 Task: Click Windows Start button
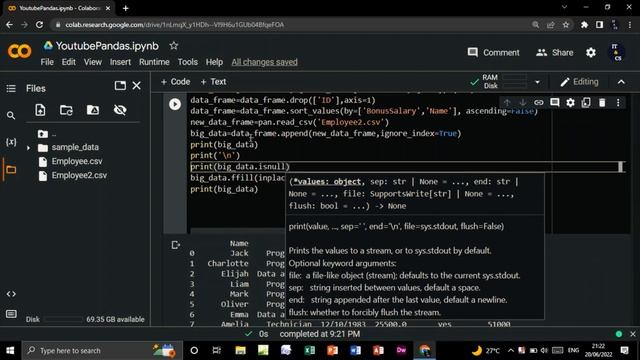coord(10,351)
